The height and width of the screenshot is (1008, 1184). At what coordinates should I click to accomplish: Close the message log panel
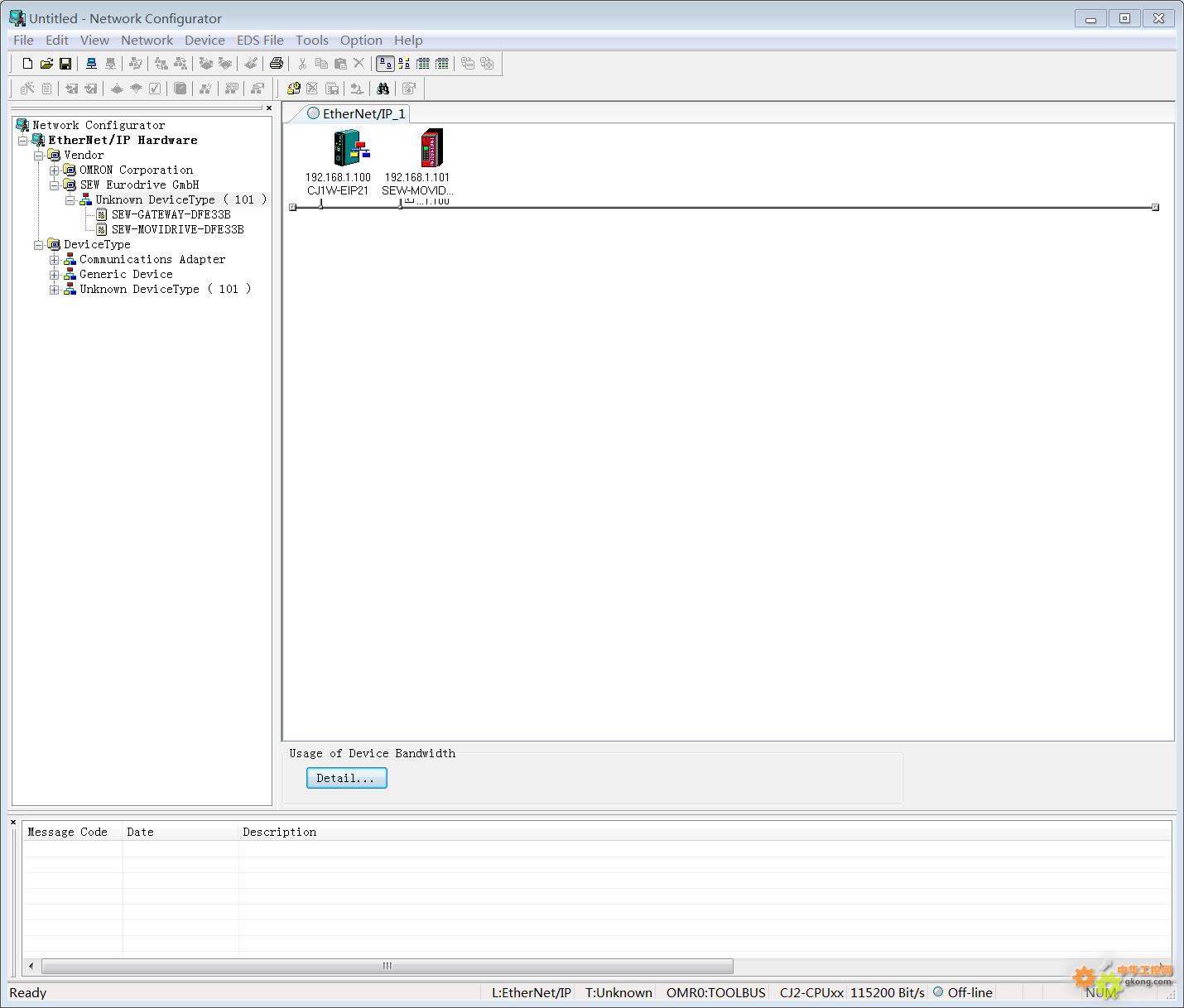(x=13, y=822)
